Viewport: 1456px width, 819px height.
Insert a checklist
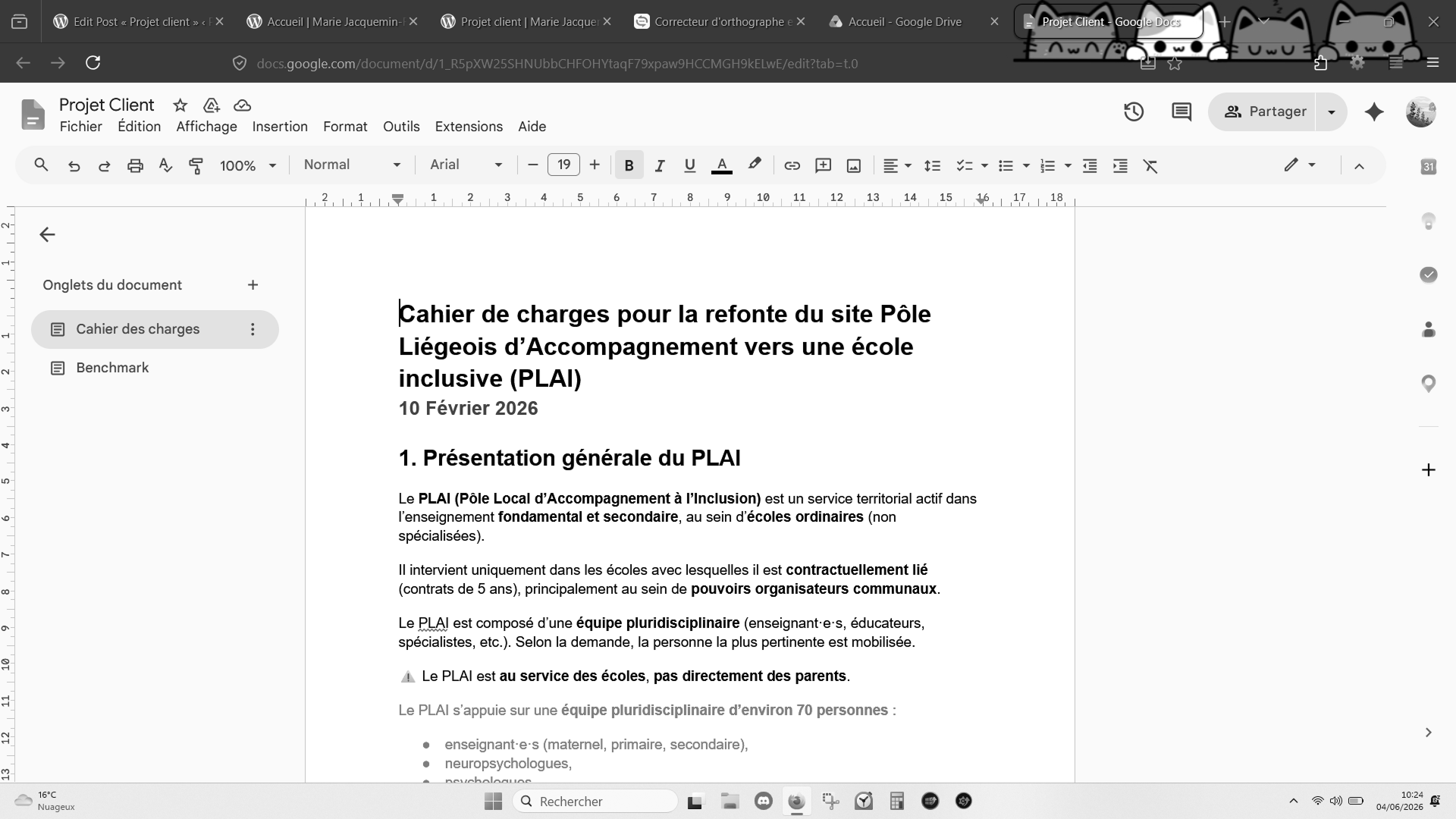point(964,165)
